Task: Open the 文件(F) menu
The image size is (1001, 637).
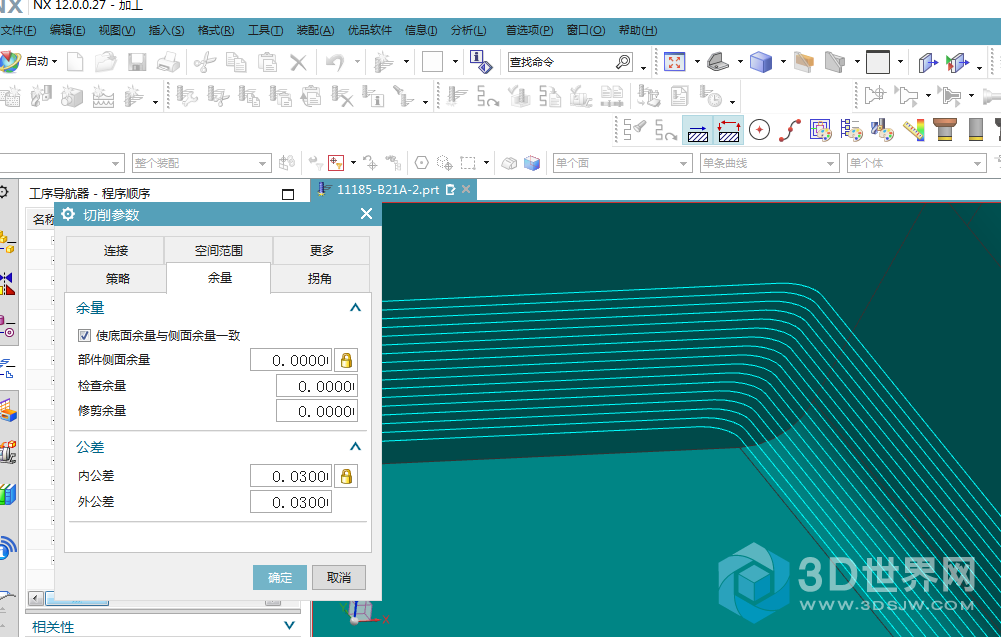Action: click(x=18, y=31)
